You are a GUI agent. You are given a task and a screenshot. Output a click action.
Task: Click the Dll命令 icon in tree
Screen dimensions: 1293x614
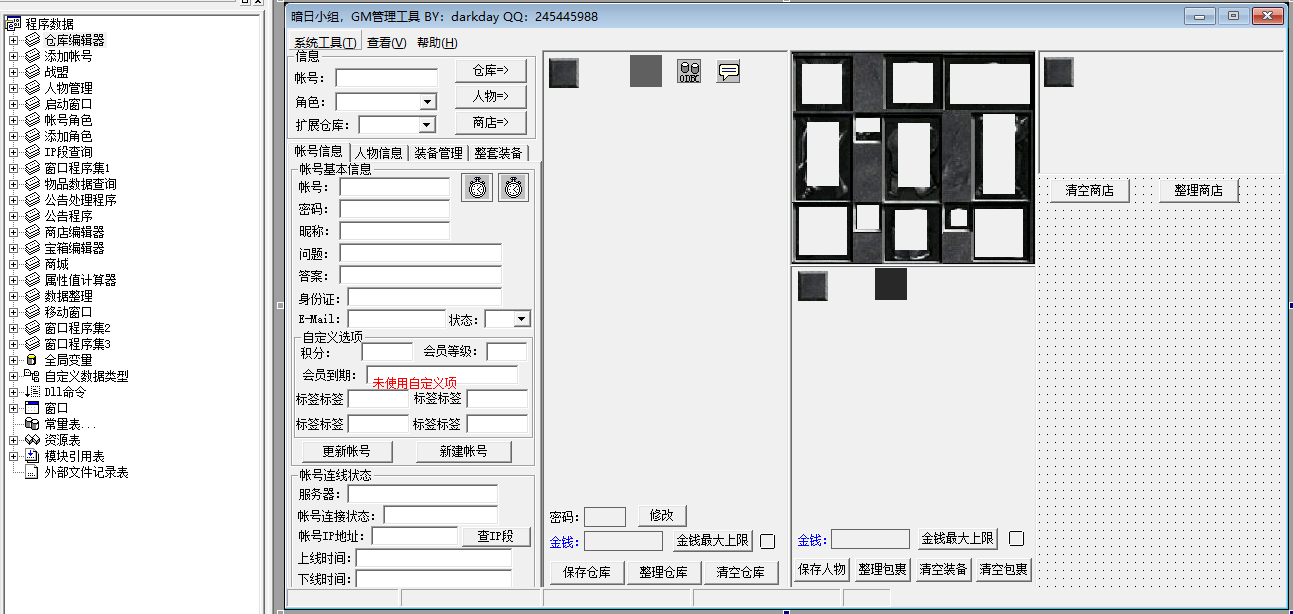point(32,392)
